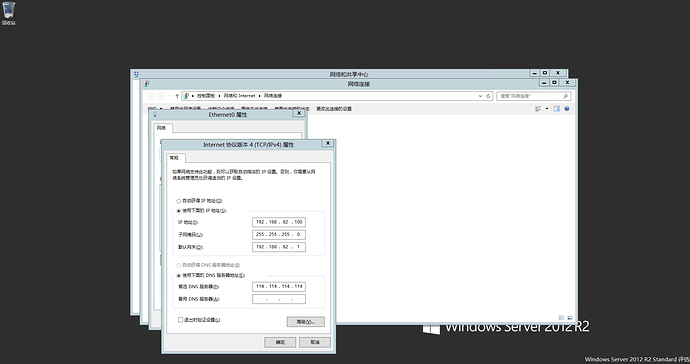Screen dimensions: 690x364
Task: Minimize the 网络和共享中心 window
Action: tap(534, 73)
